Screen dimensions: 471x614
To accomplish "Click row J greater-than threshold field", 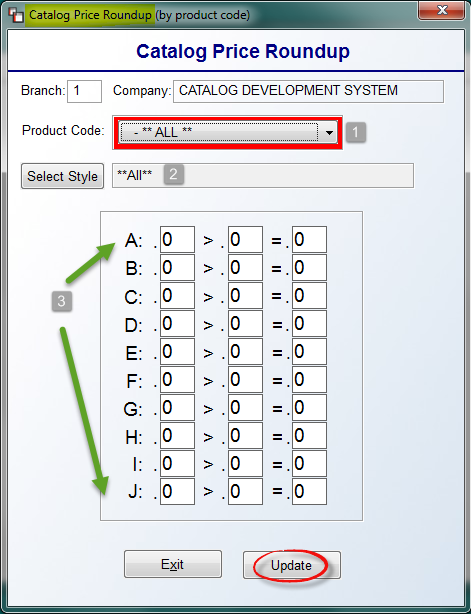I will point(245,491).
